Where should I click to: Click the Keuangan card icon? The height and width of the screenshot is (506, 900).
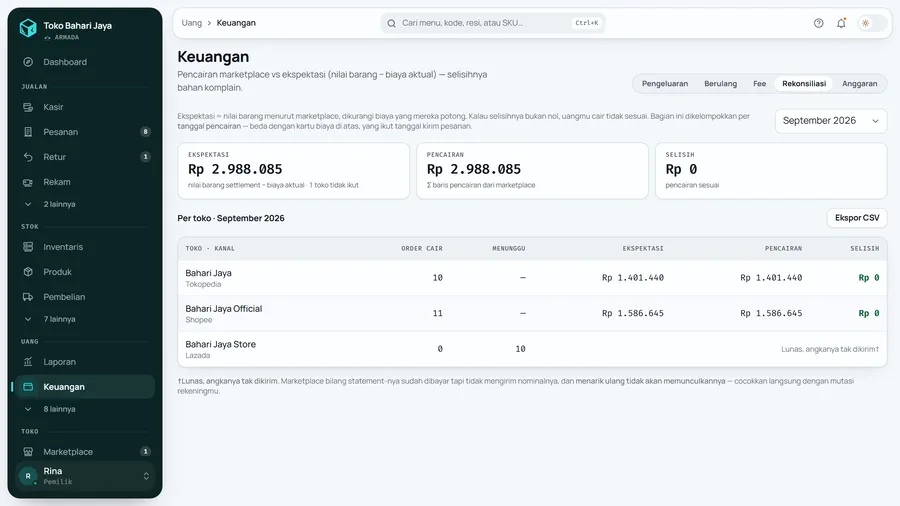pos(28,387)
